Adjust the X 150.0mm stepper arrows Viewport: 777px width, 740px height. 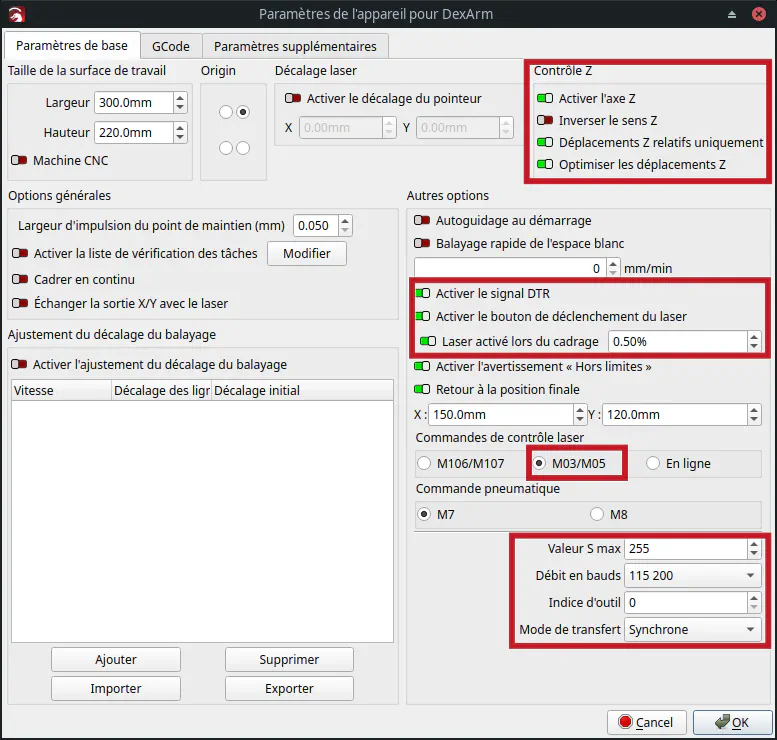point(580,414)
